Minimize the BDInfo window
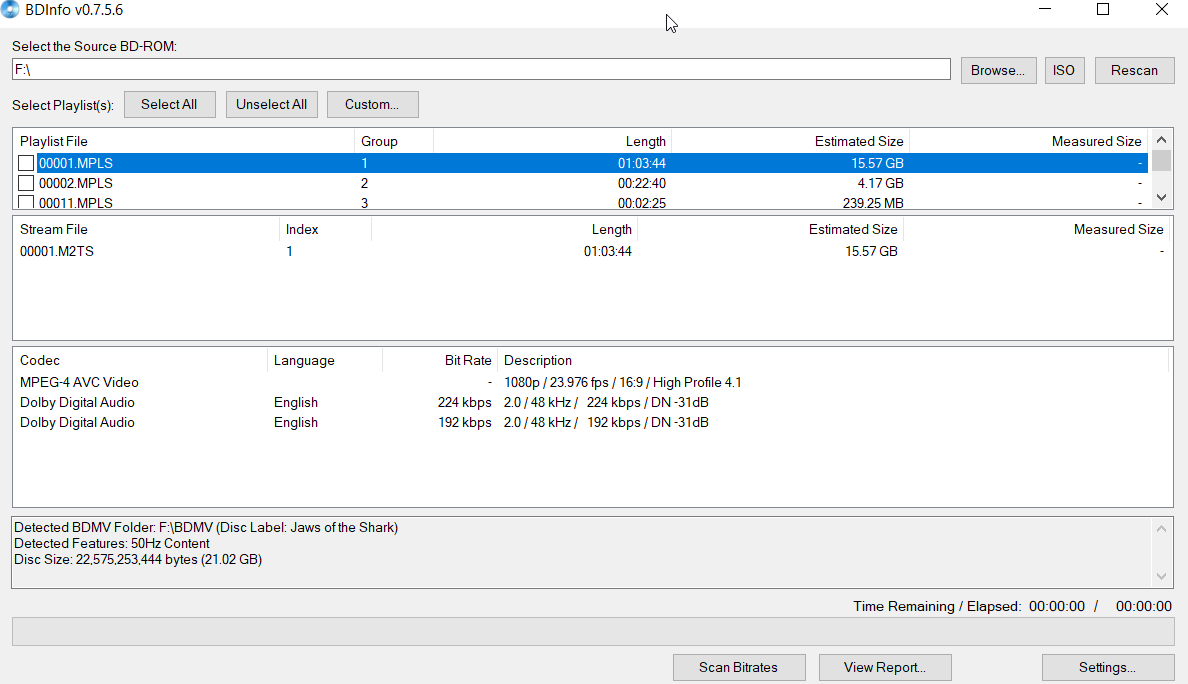The image size is (1188, 684). (x=1045, y=10)
